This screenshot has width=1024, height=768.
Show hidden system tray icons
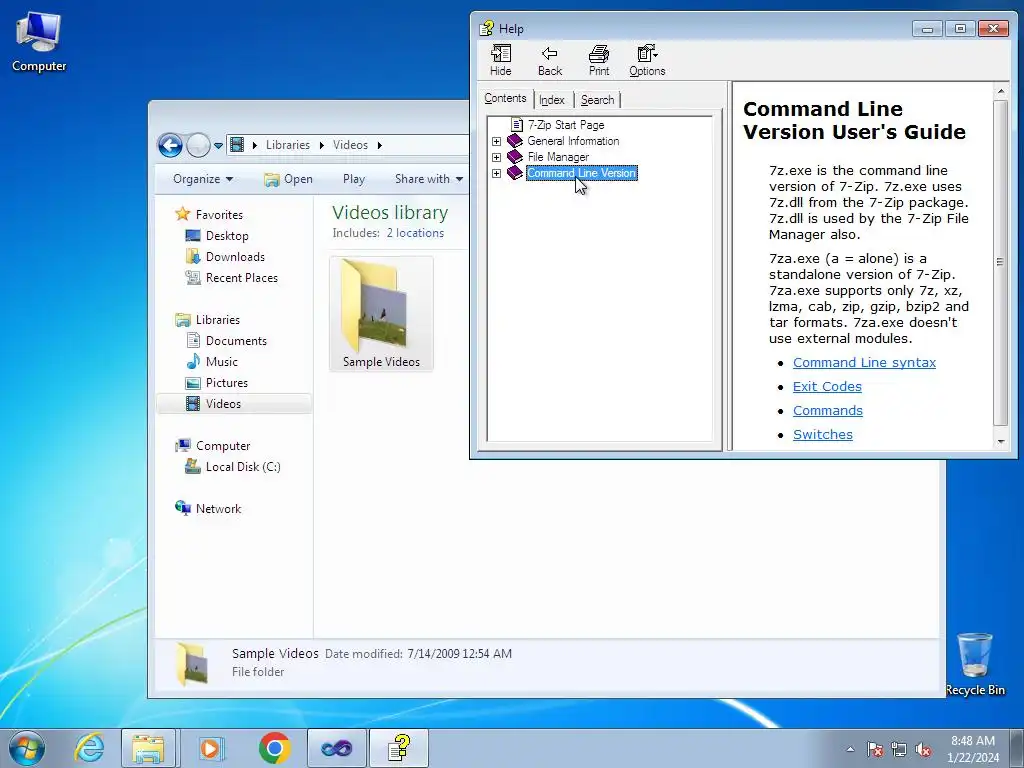click(x=850, y=749)
